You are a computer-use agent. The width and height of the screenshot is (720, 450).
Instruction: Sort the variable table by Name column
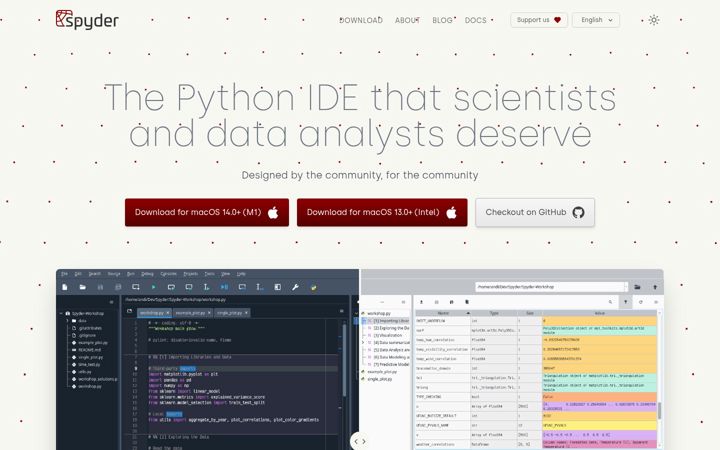tap(443, 313)
